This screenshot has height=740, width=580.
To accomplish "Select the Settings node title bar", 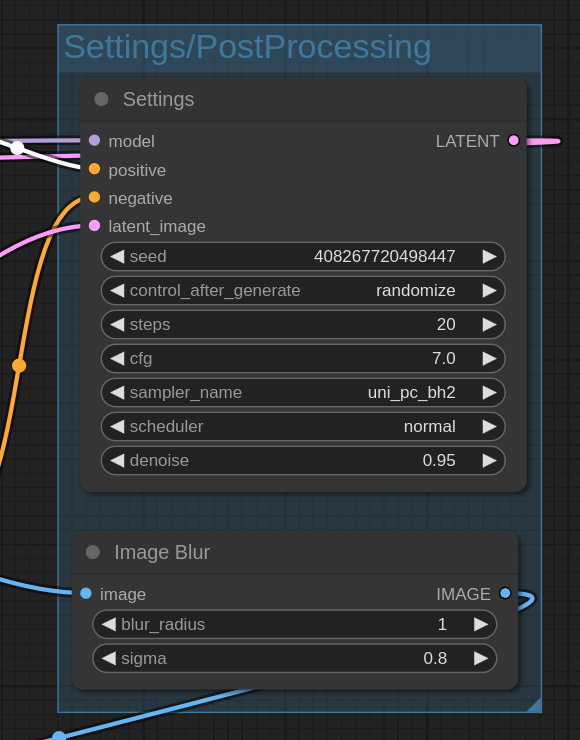I will point(303,100).
